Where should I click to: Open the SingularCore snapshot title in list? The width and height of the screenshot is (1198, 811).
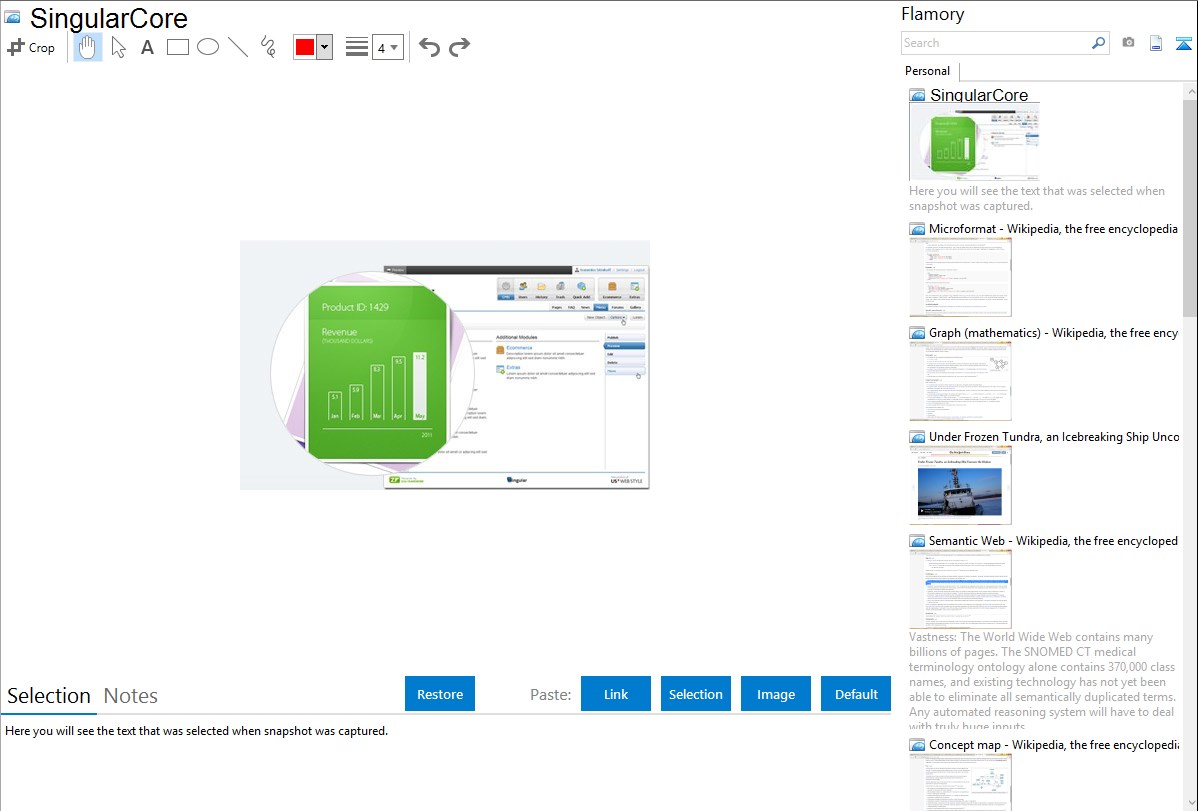pos(979,96)
